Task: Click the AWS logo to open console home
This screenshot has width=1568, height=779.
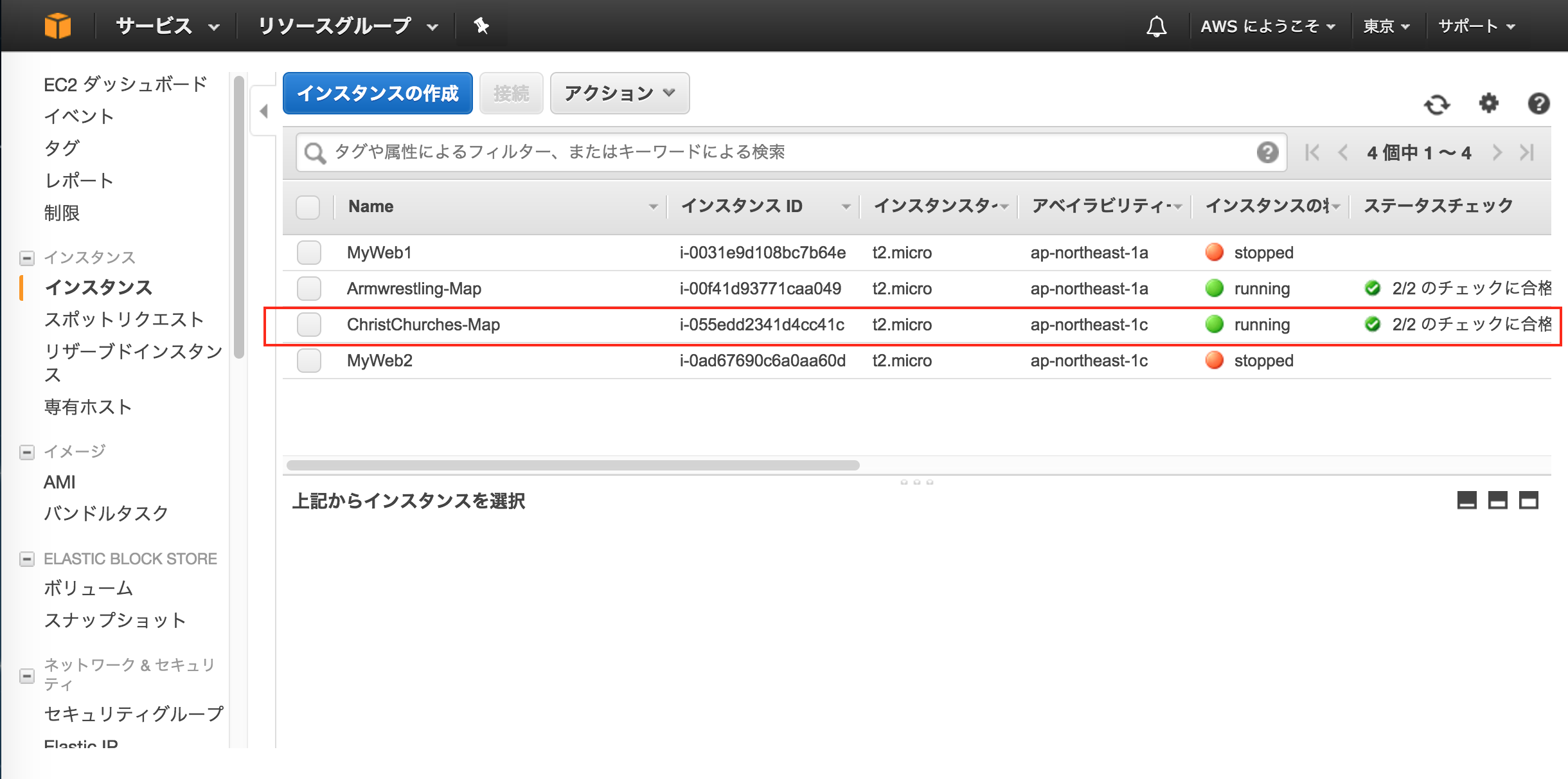Action: point(58,26)
